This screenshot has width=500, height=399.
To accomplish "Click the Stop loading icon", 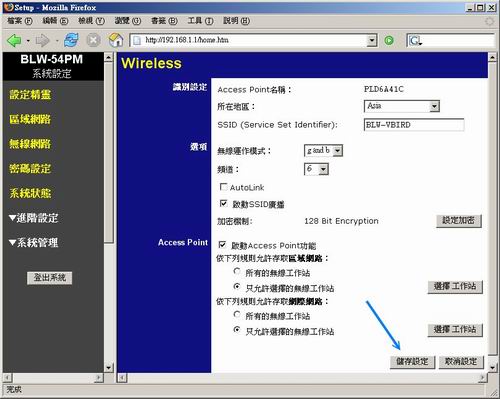I will click(94, 40).
